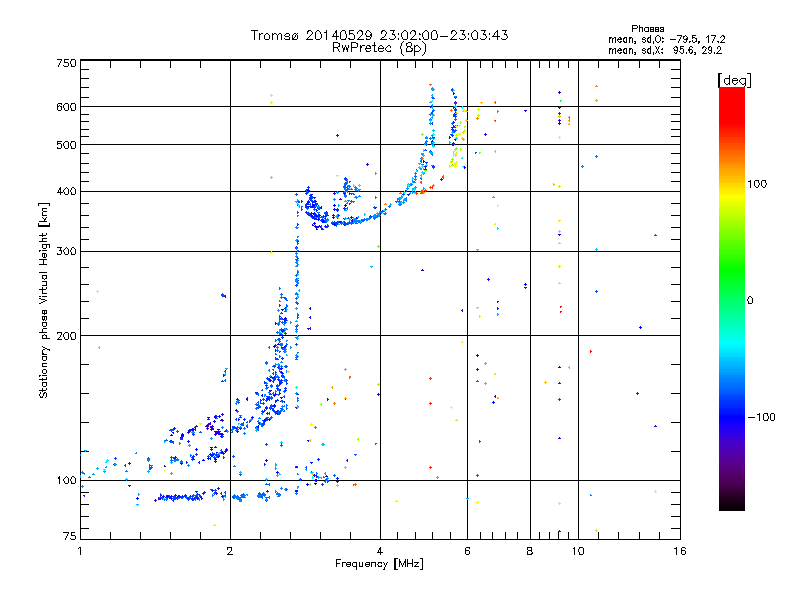Click the rainbow phase colorbar
This screenshot has width=800, height=600.
click(x=732, y=299)
